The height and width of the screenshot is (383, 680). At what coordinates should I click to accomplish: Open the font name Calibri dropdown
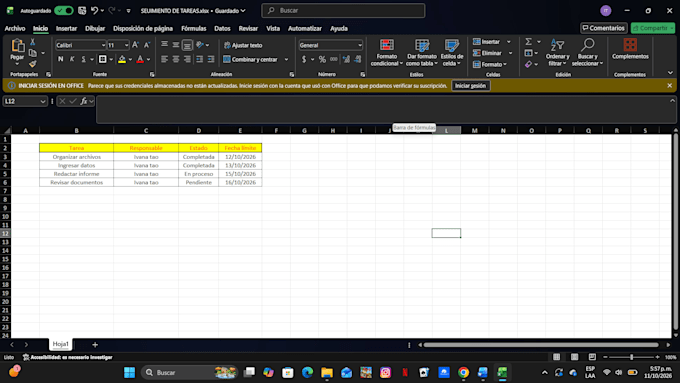[x=103, y=45]
